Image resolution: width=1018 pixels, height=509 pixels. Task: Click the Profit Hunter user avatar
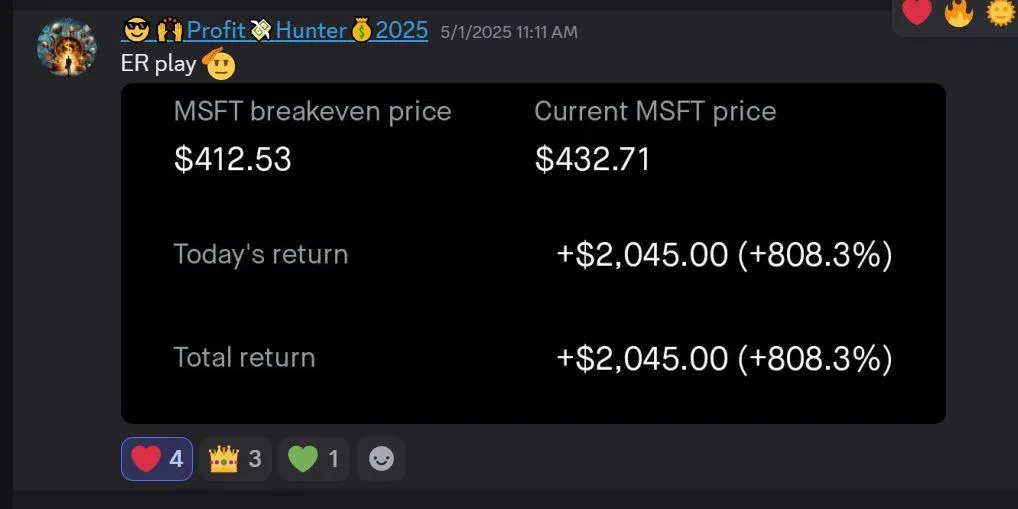[67, 46]
